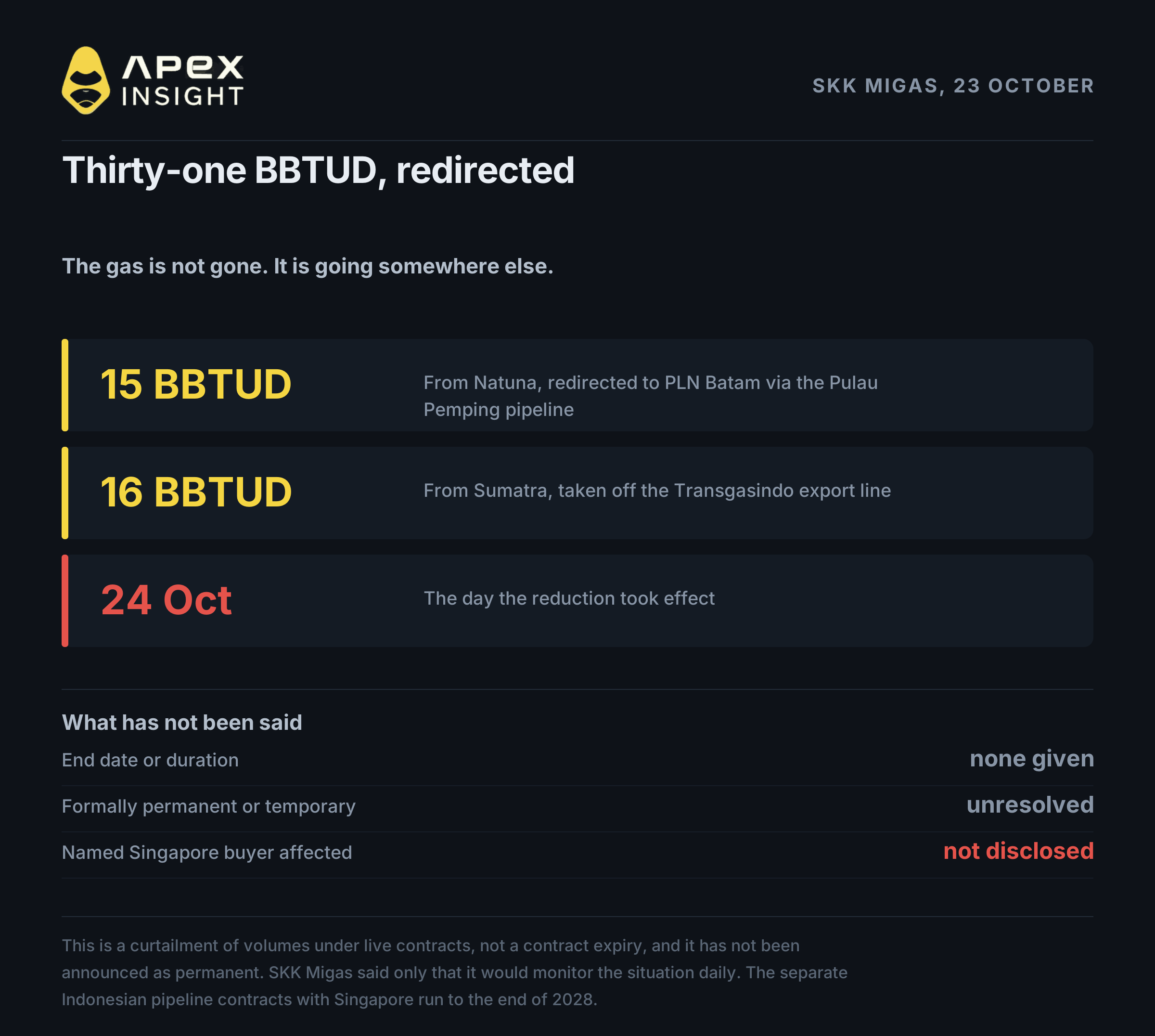Click the subtitle 'The gas is not gone'
The height and width of the screenshot is (1036, 1155).
click(307, 266)
